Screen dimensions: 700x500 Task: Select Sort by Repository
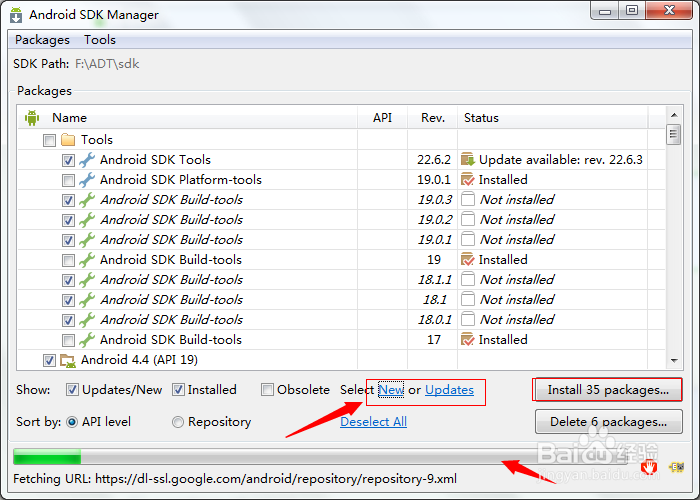click(x=178, y=422)
